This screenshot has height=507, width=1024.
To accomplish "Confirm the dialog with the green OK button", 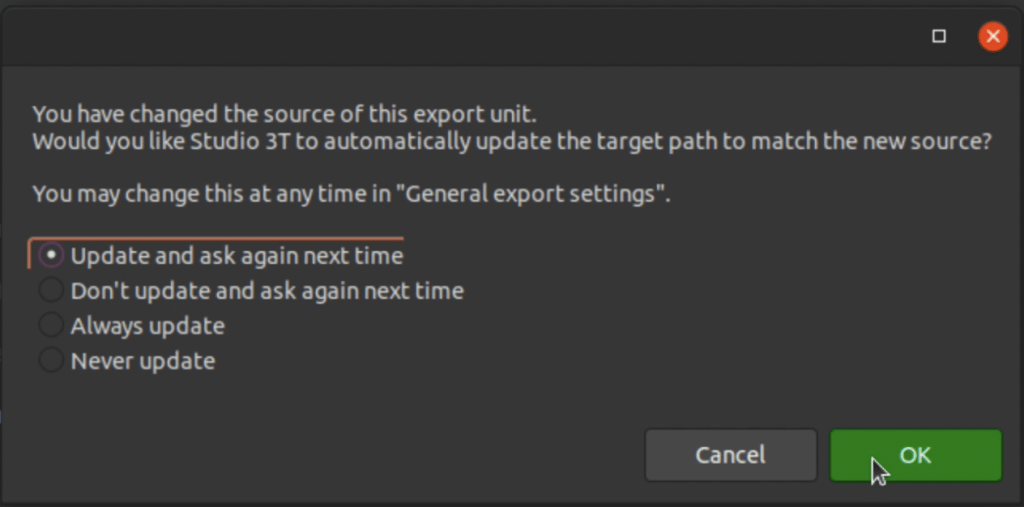I will [x=916, y=455].
